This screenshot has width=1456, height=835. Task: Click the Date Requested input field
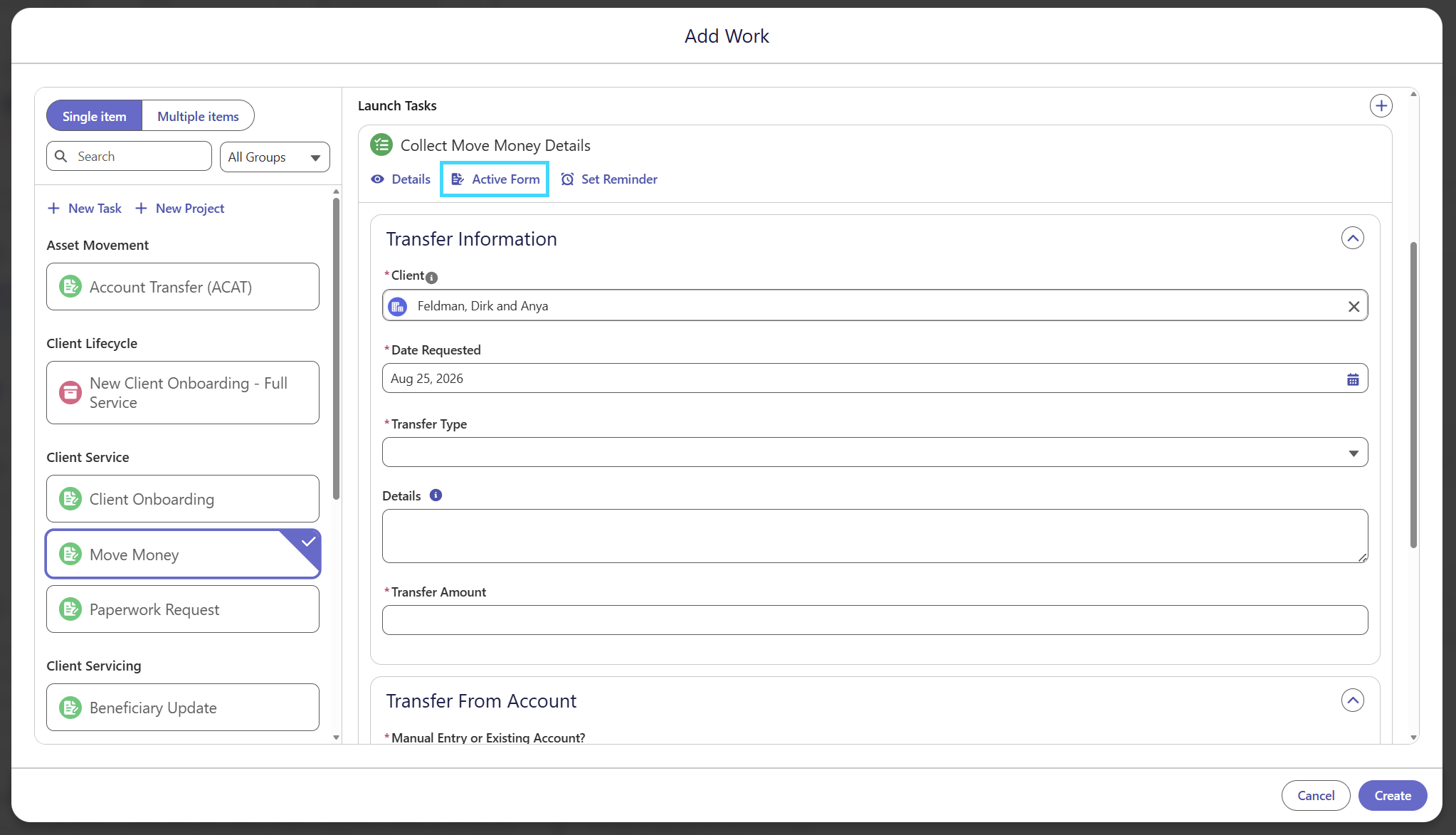pos(875,379)
